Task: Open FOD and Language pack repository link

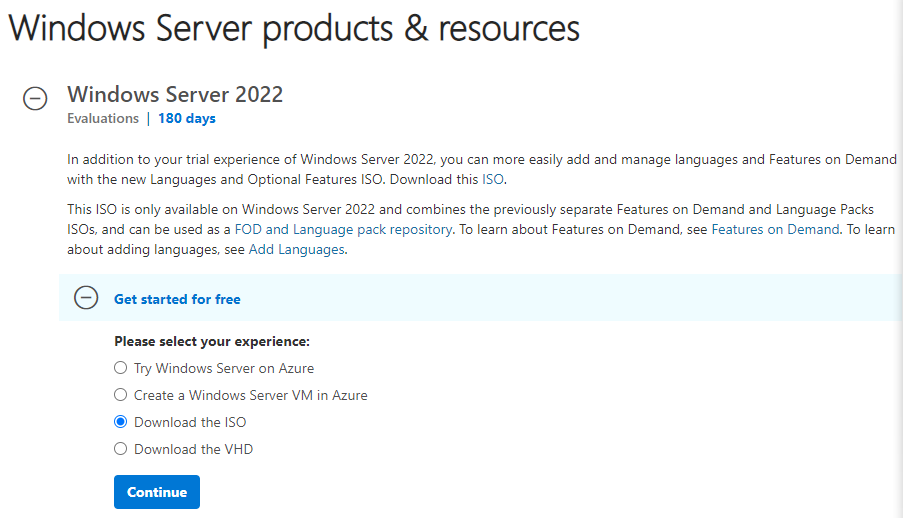Action: pos(343,229)
